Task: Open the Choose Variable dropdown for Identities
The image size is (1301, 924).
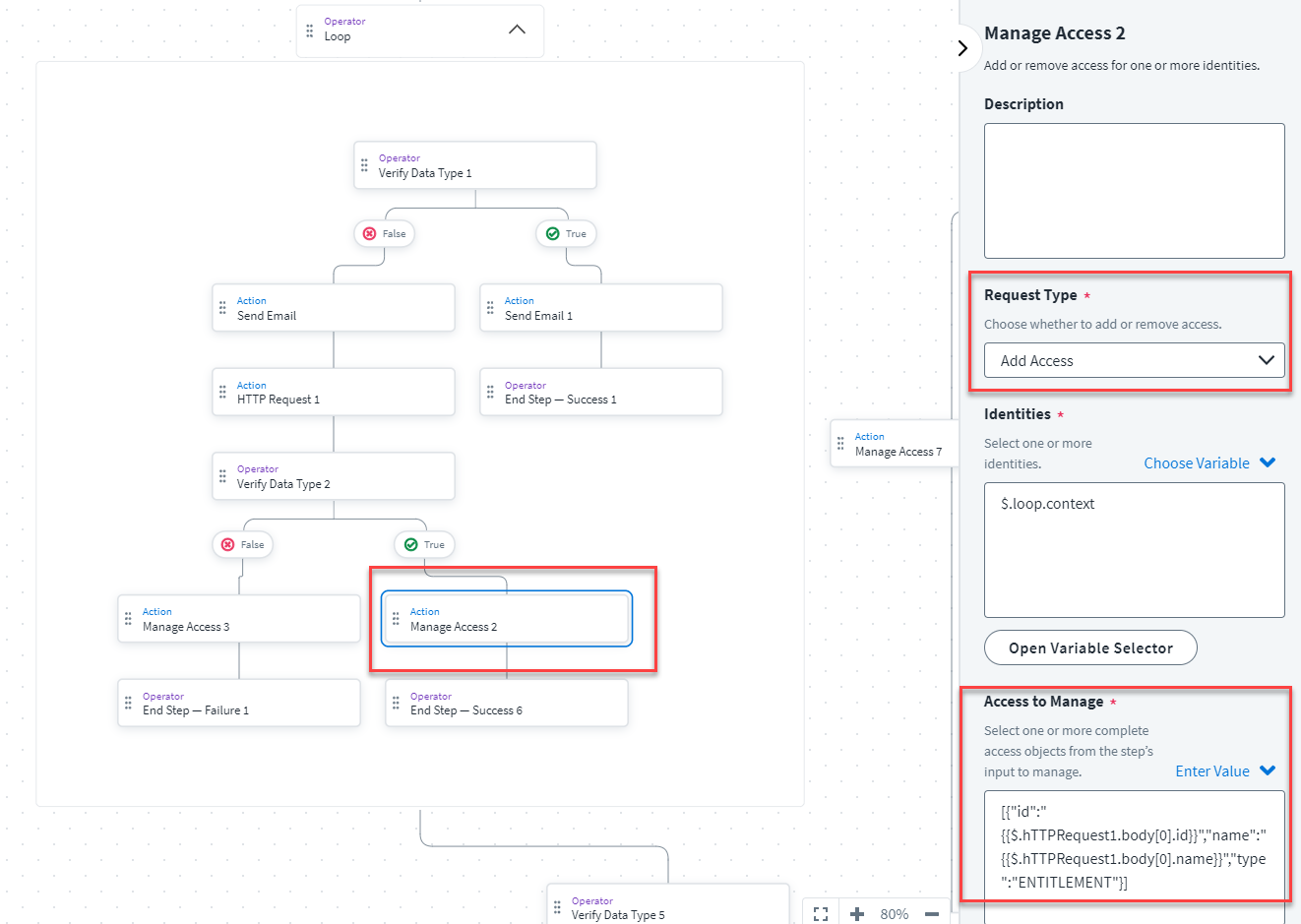Action: 1209,463
